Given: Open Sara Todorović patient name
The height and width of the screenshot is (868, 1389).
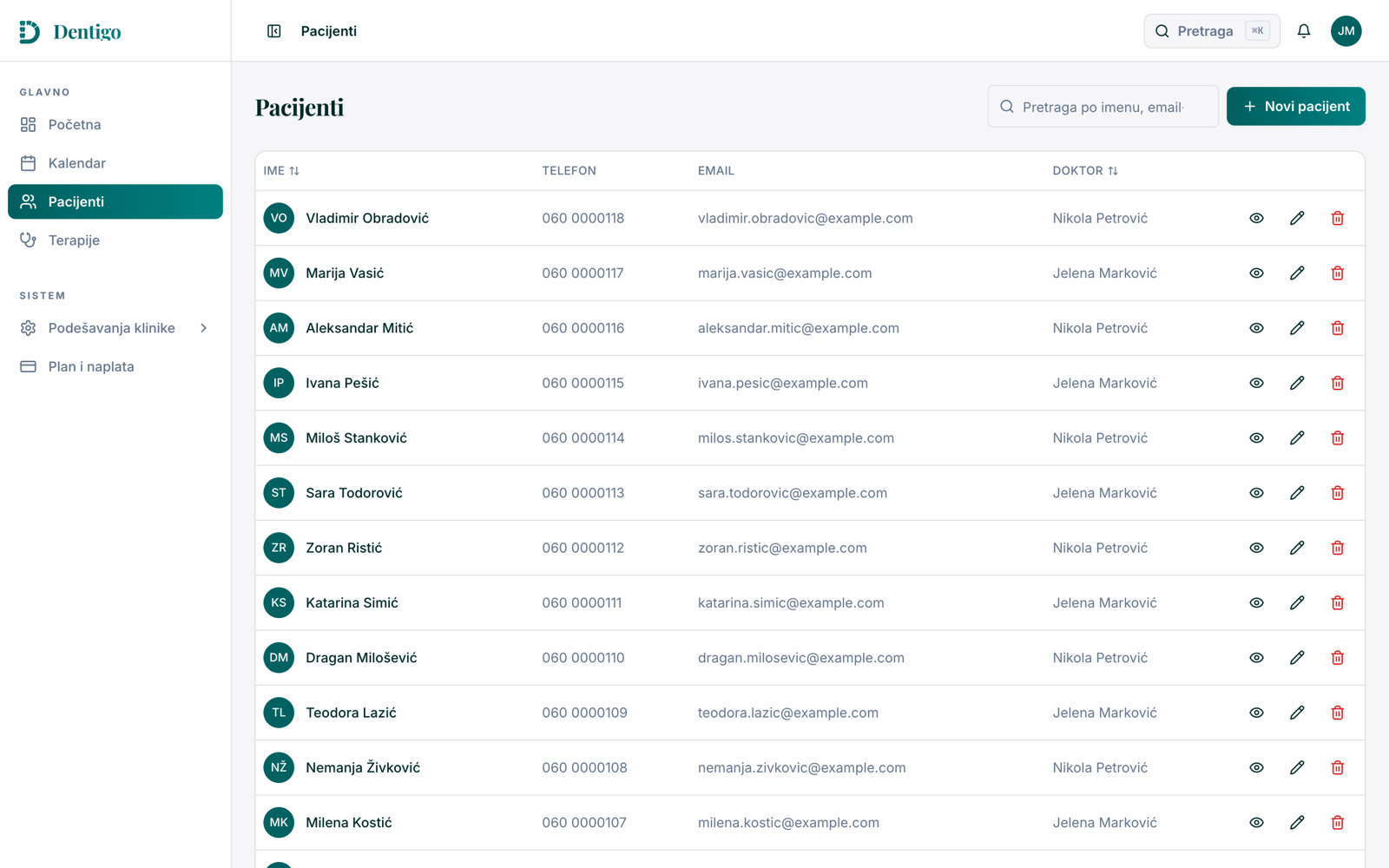Looking at the screenshot, I should (x=354, y=493).
